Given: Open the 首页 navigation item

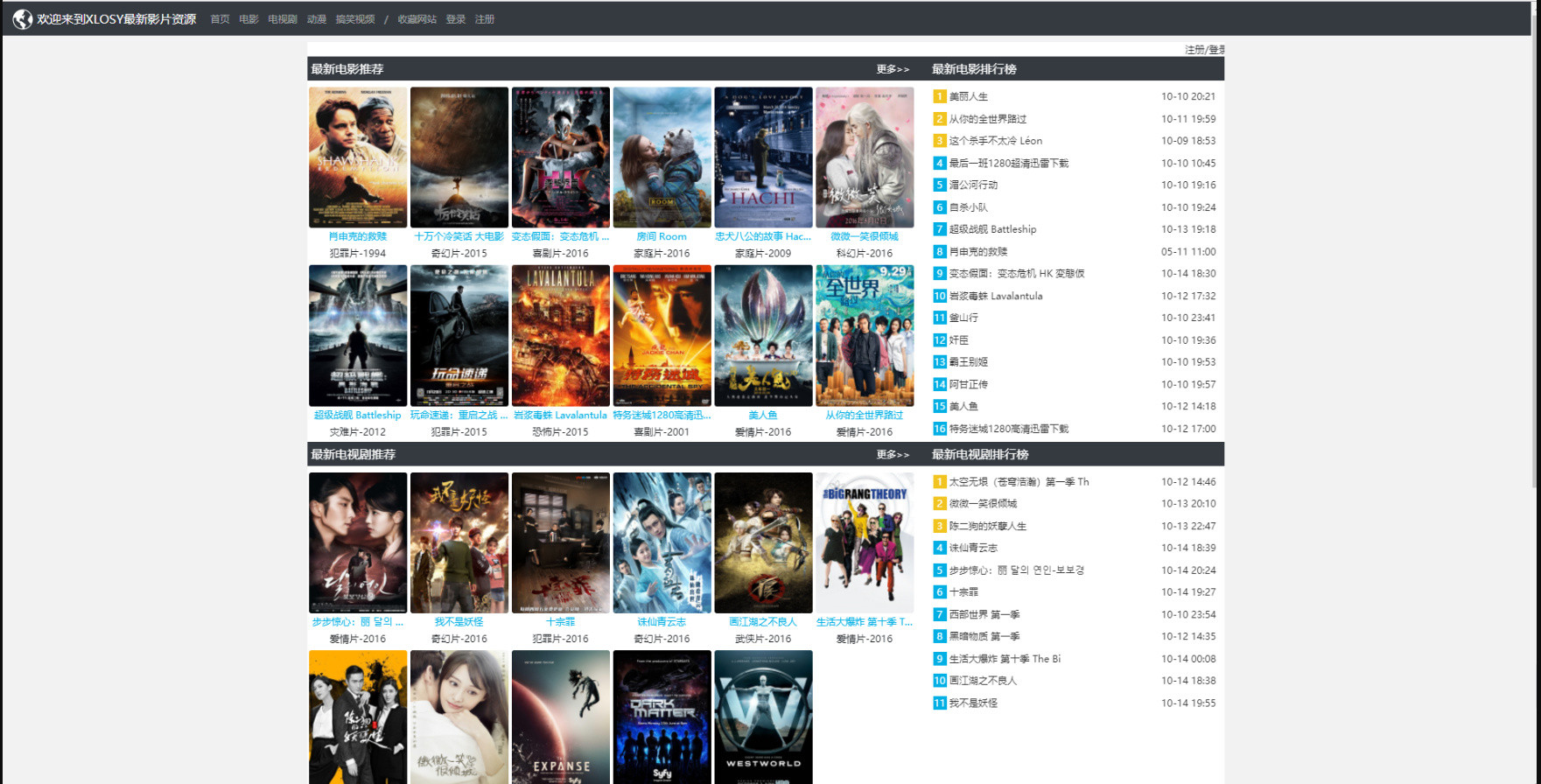Looking at the screenshot, I should 220,19.
